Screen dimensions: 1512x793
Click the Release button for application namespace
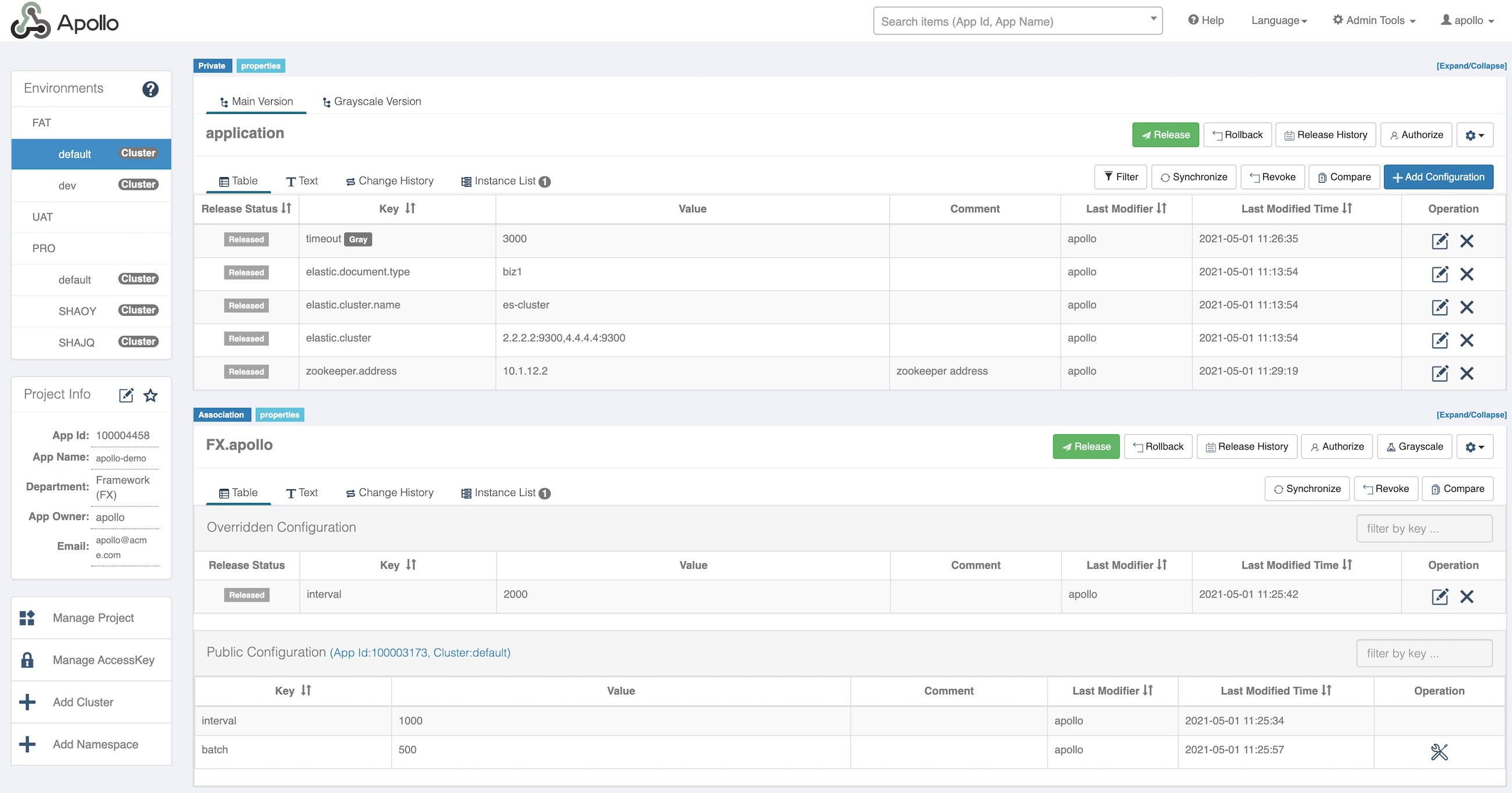pos(1164,134)
